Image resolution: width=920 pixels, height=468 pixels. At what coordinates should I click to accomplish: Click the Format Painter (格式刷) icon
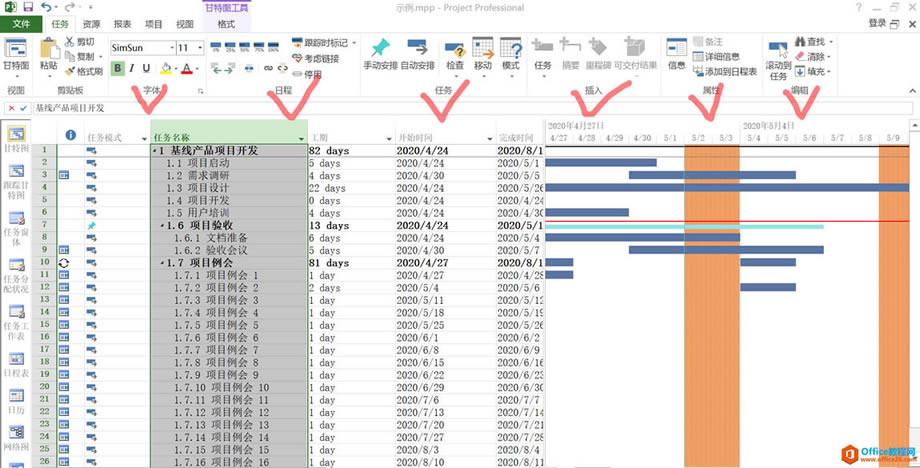coord(71,71)
